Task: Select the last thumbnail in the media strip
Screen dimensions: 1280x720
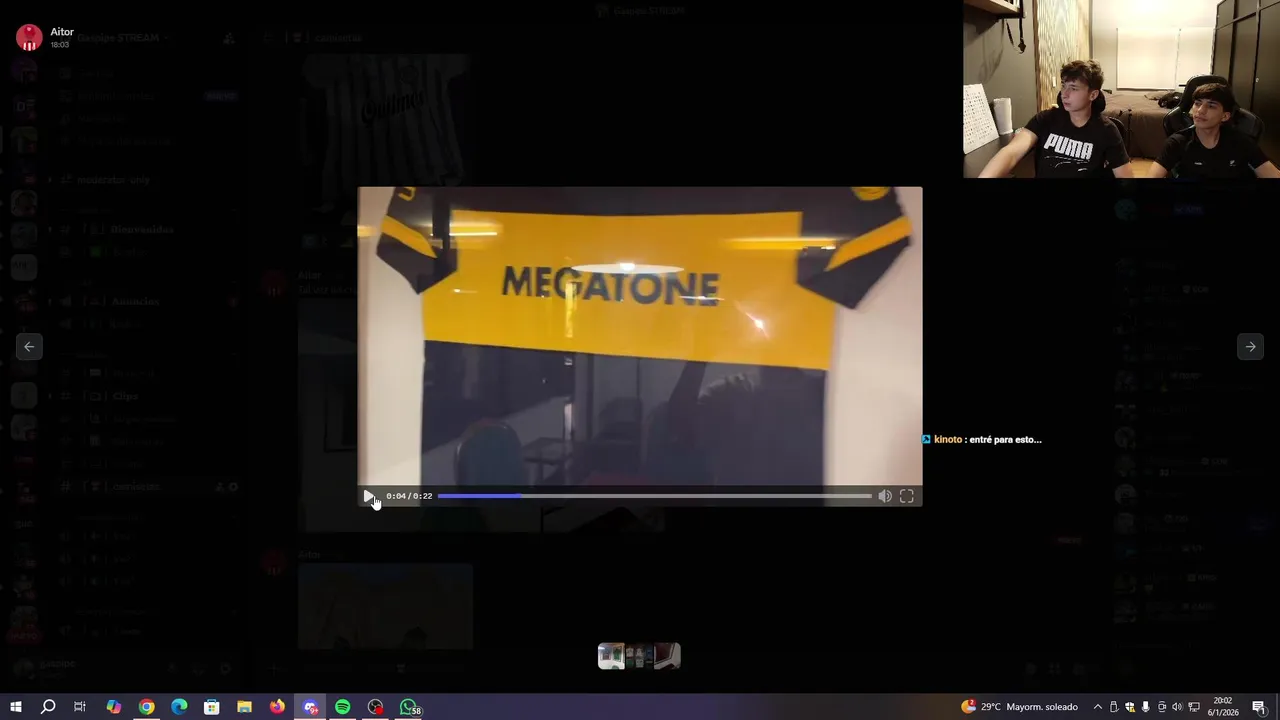Action: [x=667, y=656]
